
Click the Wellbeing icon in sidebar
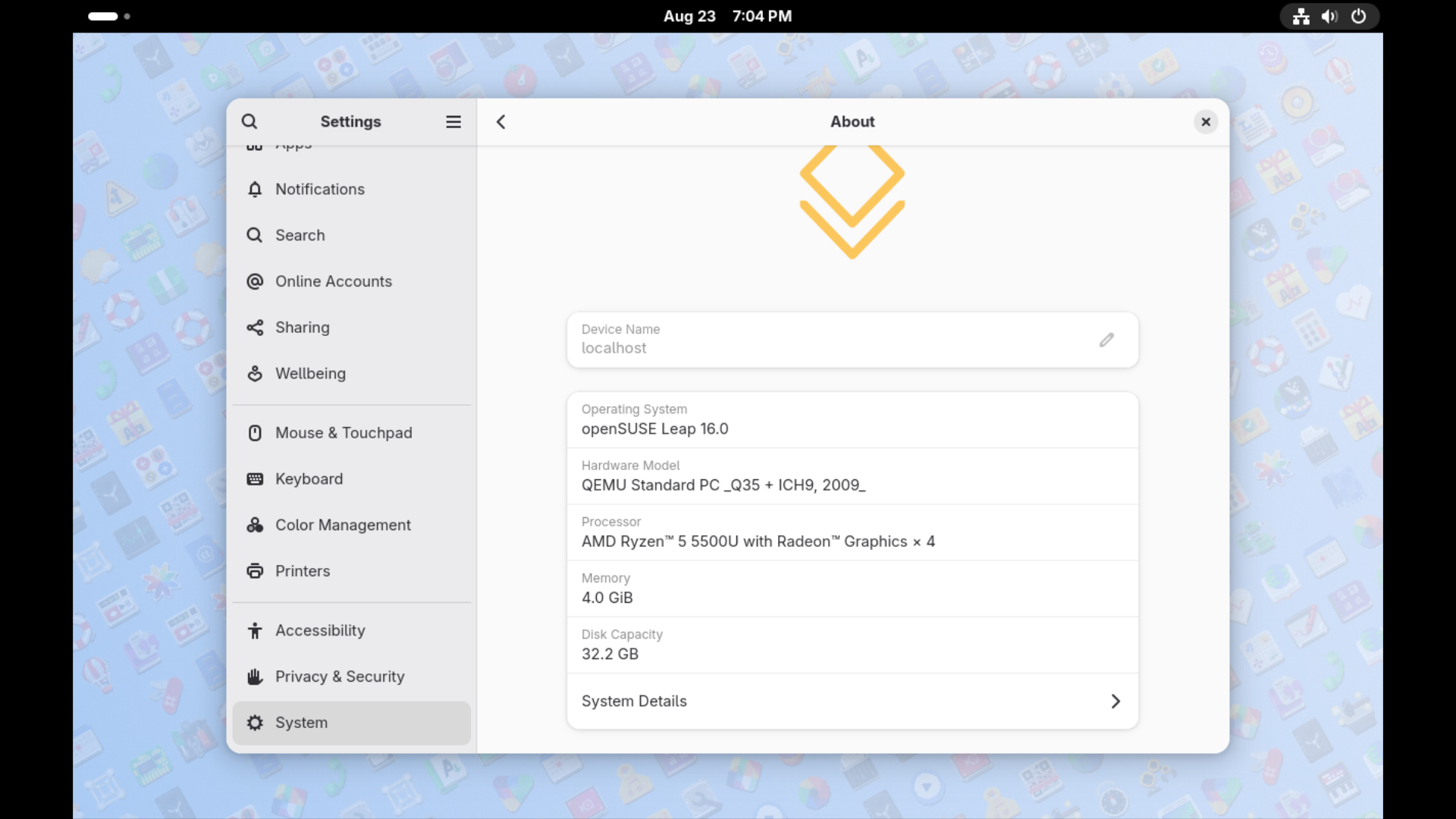pyautogui.click(x=255, y=374)
